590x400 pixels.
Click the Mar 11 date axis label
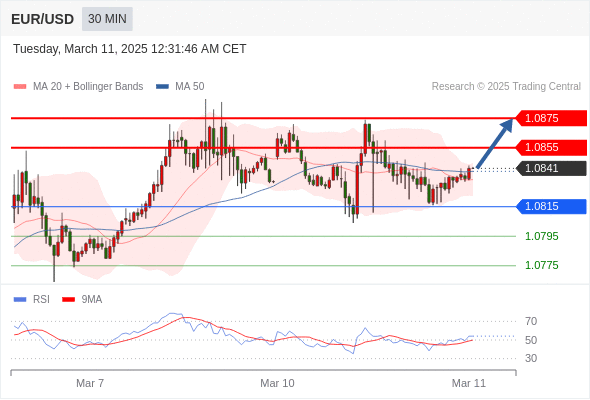[469, 383]
